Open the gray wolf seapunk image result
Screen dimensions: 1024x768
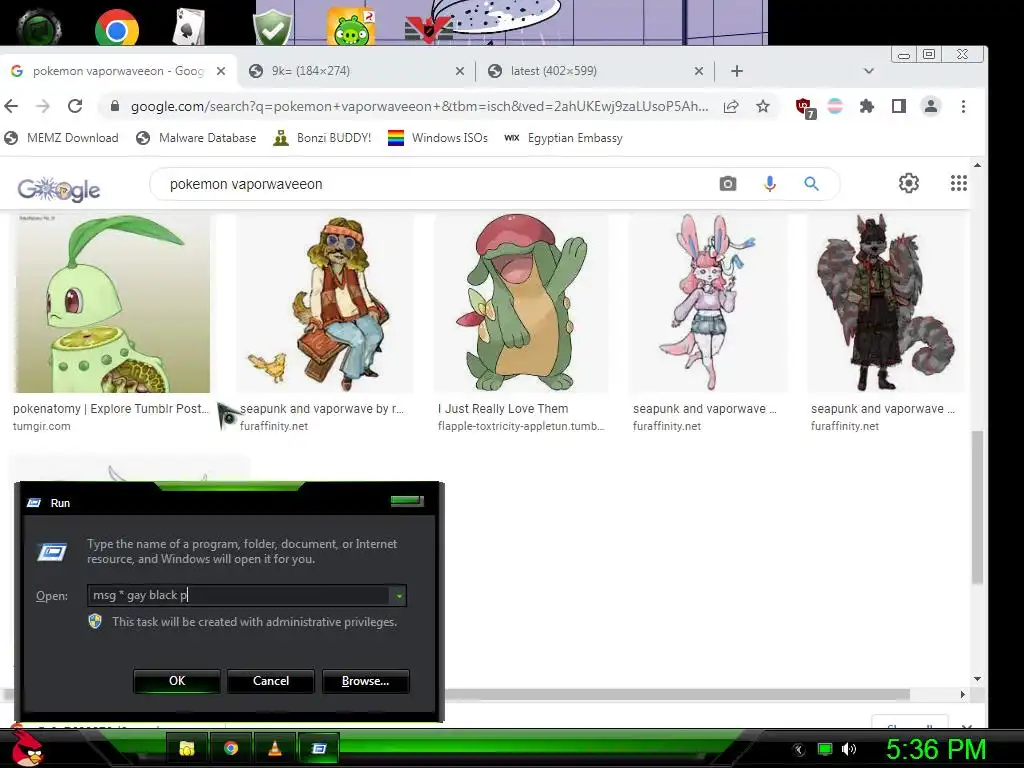click(x=885, y=304)
